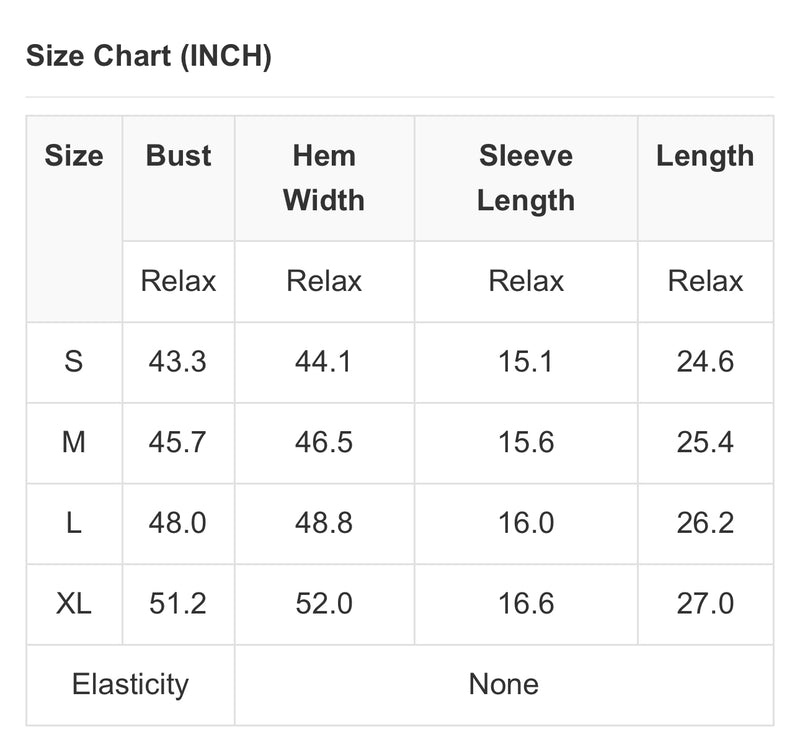Click the Size Chart (INCH) heading

(x=148, y=56)
